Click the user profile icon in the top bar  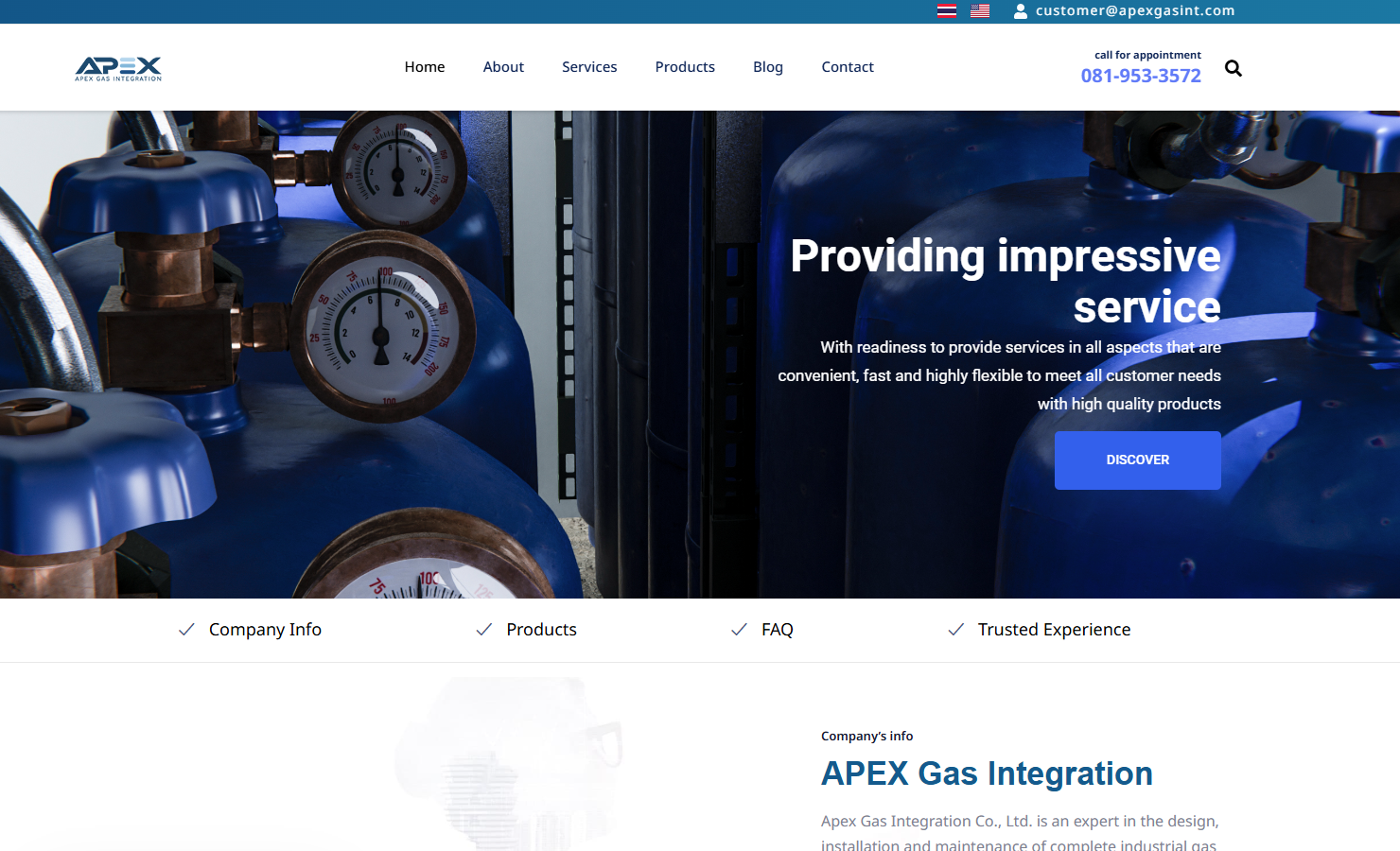(1019, 10)
